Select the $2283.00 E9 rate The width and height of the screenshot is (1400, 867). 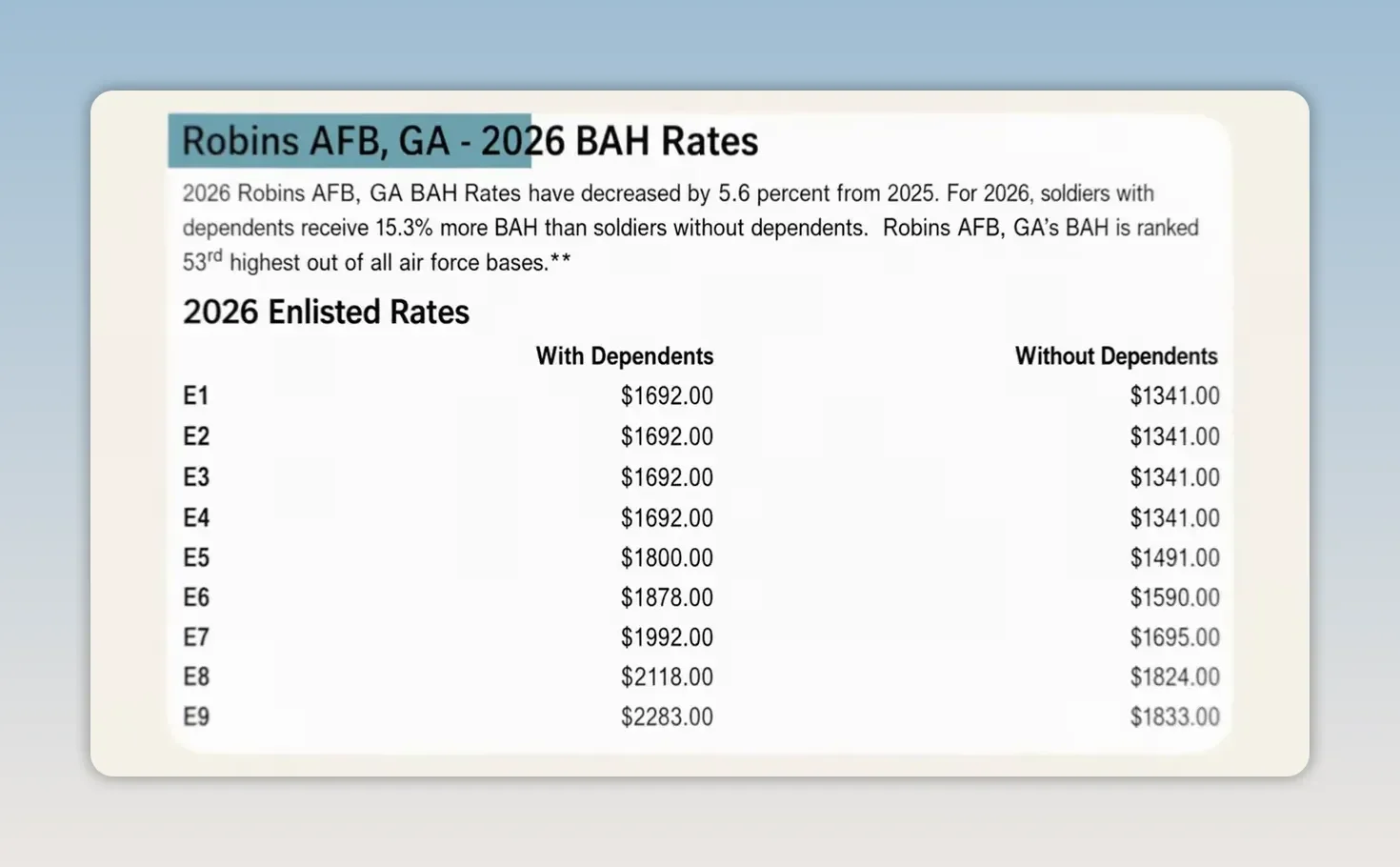667,717
